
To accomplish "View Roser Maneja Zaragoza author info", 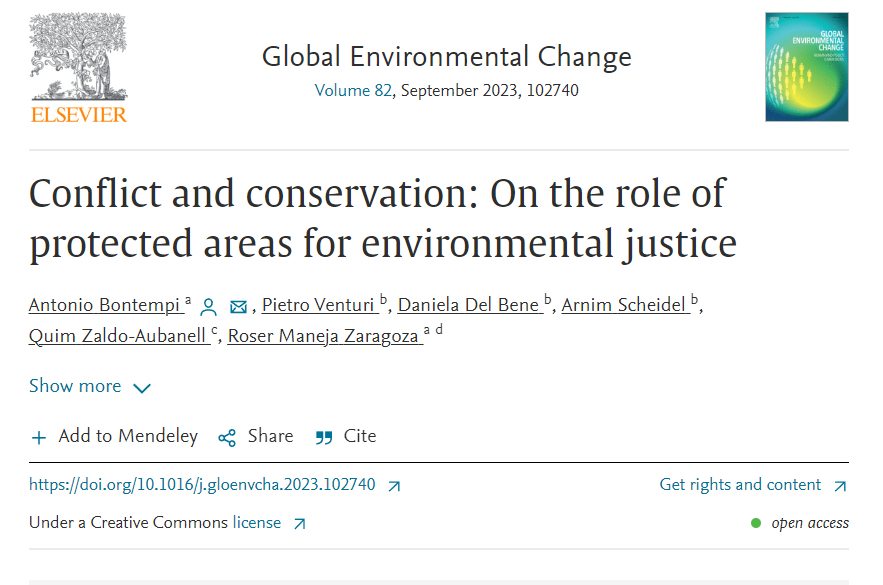I will [x=322, y=336].
